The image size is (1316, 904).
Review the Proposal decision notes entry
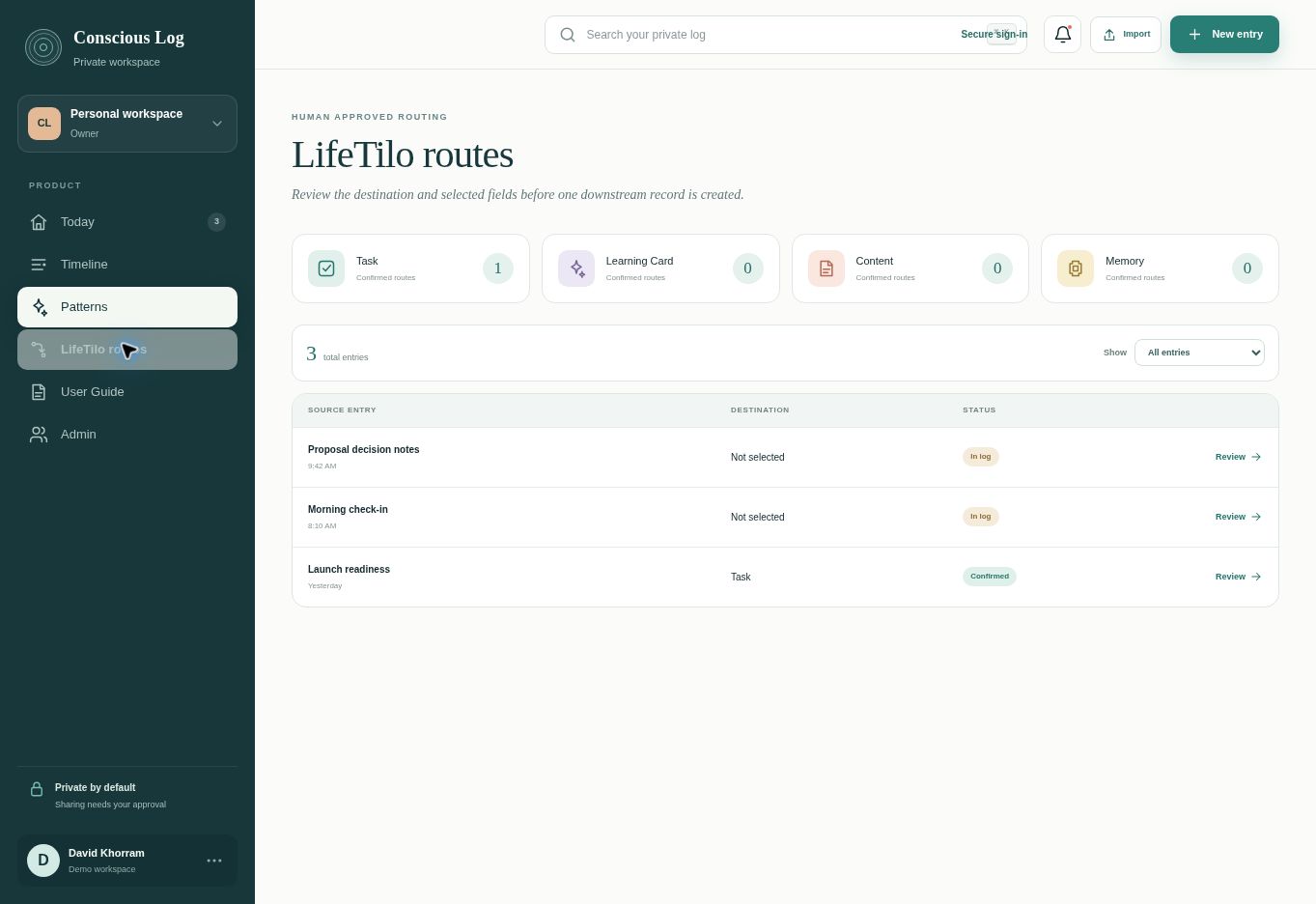point(1238,458)
